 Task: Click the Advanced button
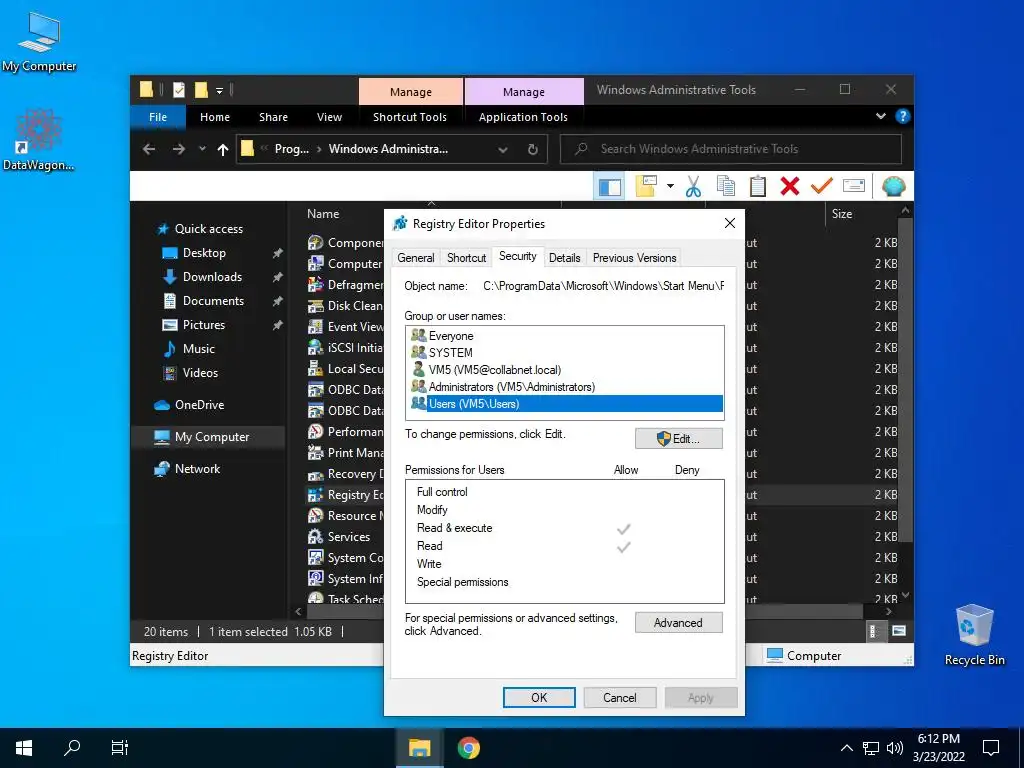click(679, 623)
